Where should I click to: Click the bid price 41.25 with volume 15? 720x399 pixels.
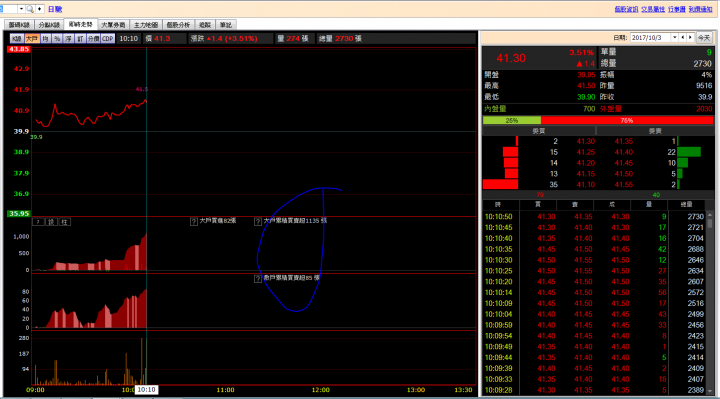tap(586, 152)
